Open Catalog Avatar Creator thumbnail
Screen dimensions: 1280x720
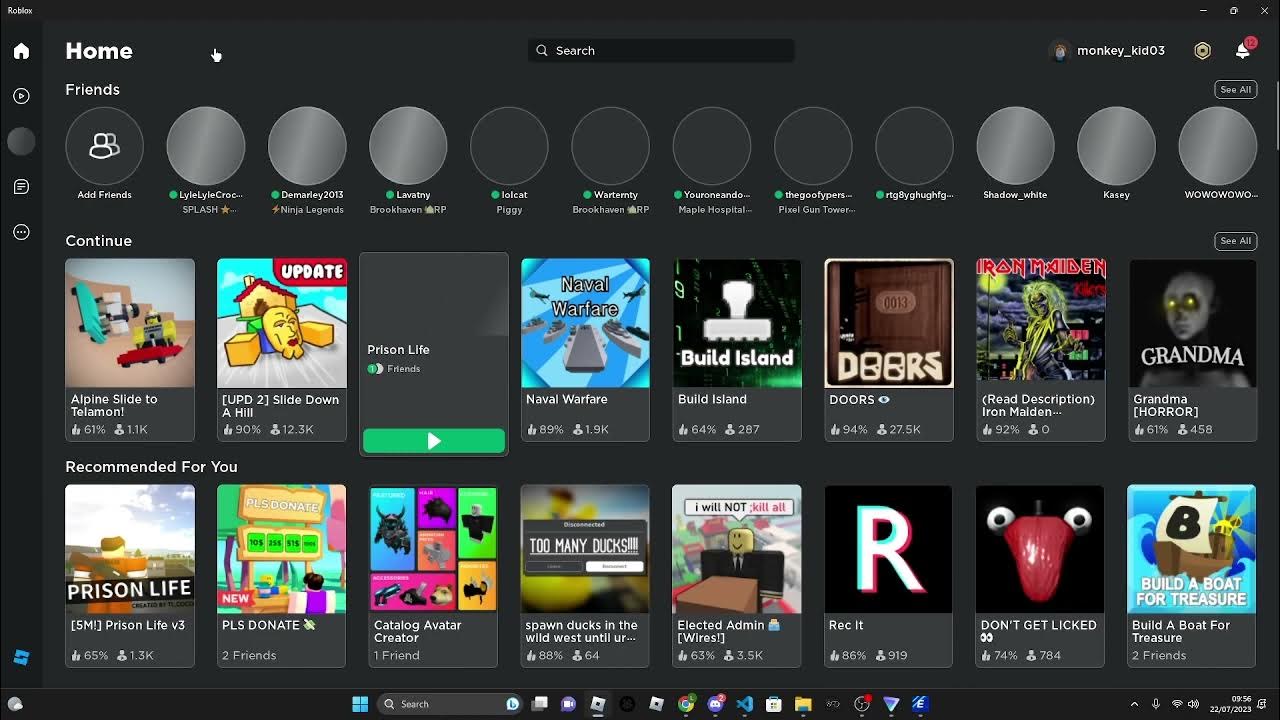point(433,549)
